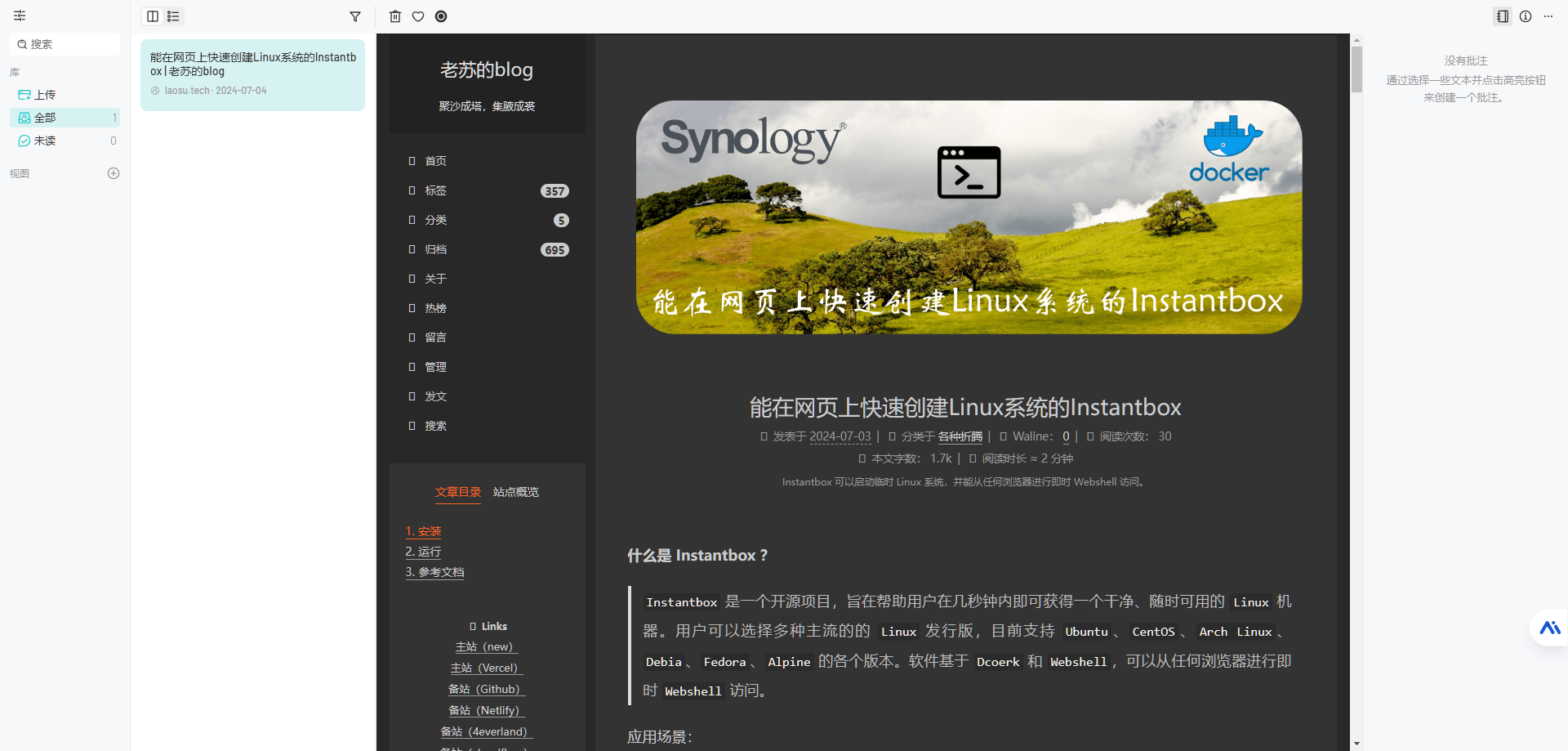Image resolution: width=1568 pixels, height=751 pixels.
Task: Open 备站 (4everland) link
Action: coord(487,731)
